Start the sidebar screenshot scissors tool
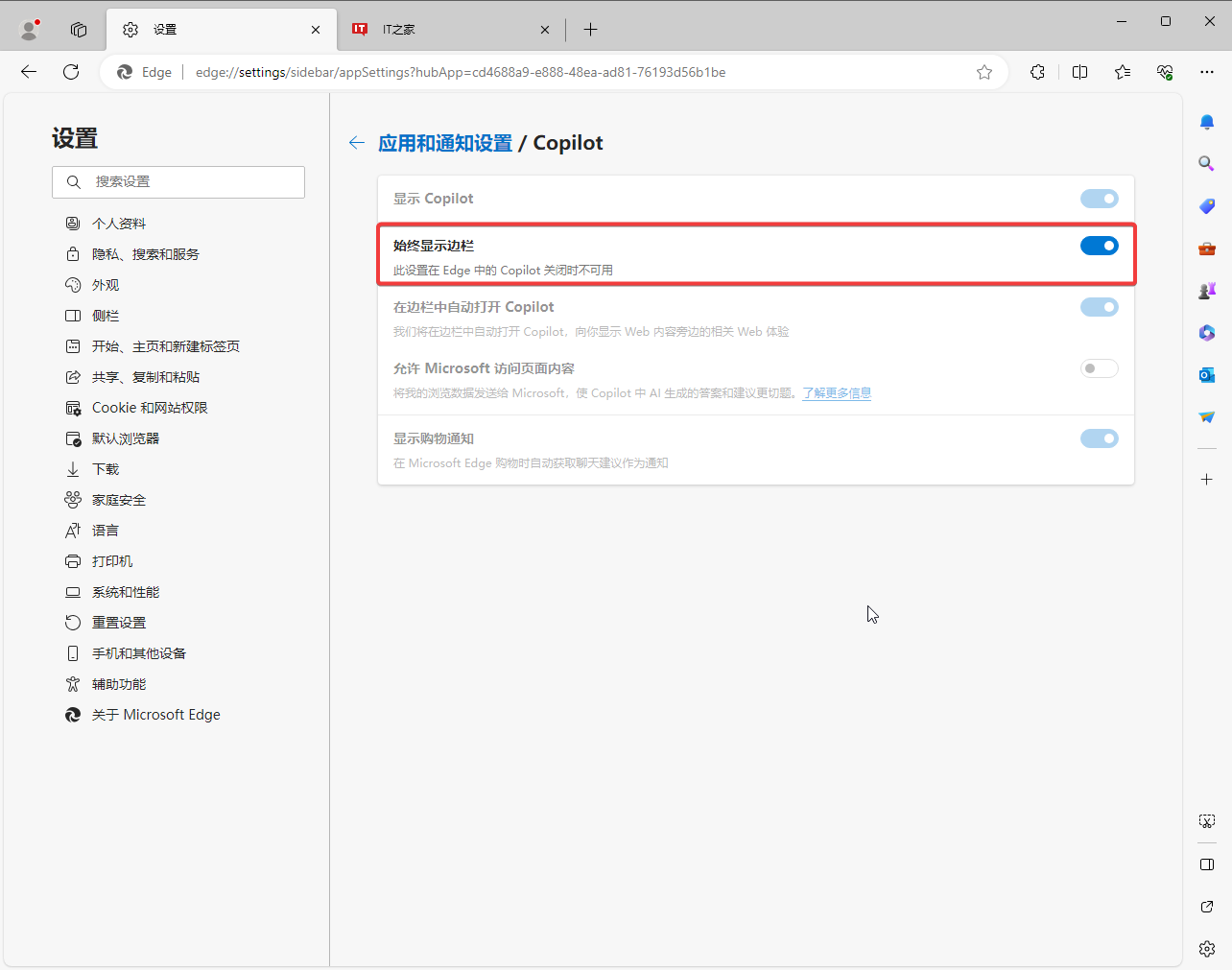Screen dimensions: 1232x970 [1207, 821]
